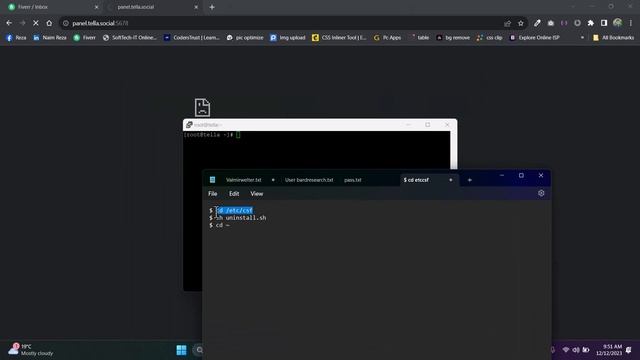Open the pen extension icon

537,23
